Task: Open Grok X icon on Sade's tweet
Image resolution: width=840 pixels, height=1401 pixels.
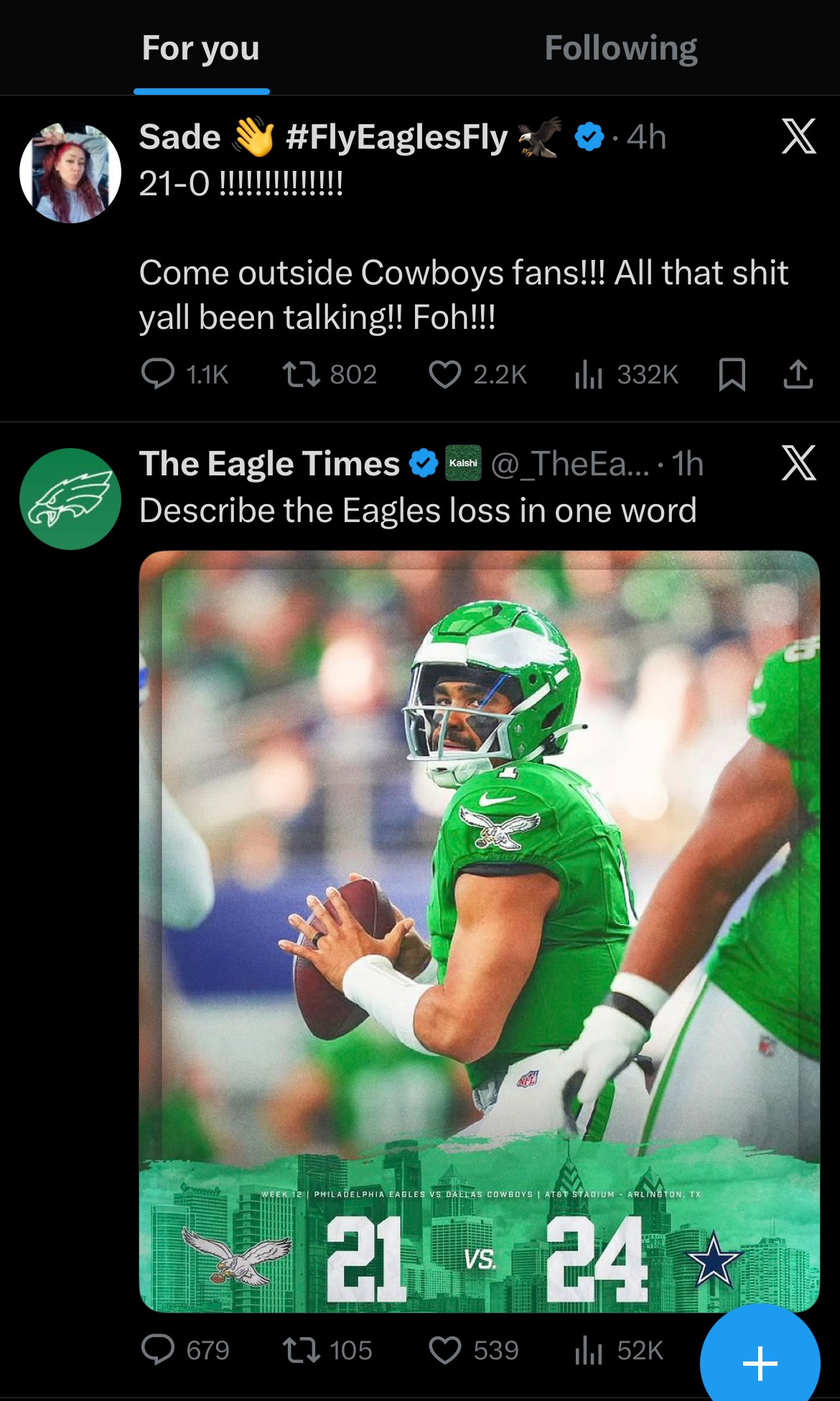Action: pyautogui.click(x=798, y=136)
